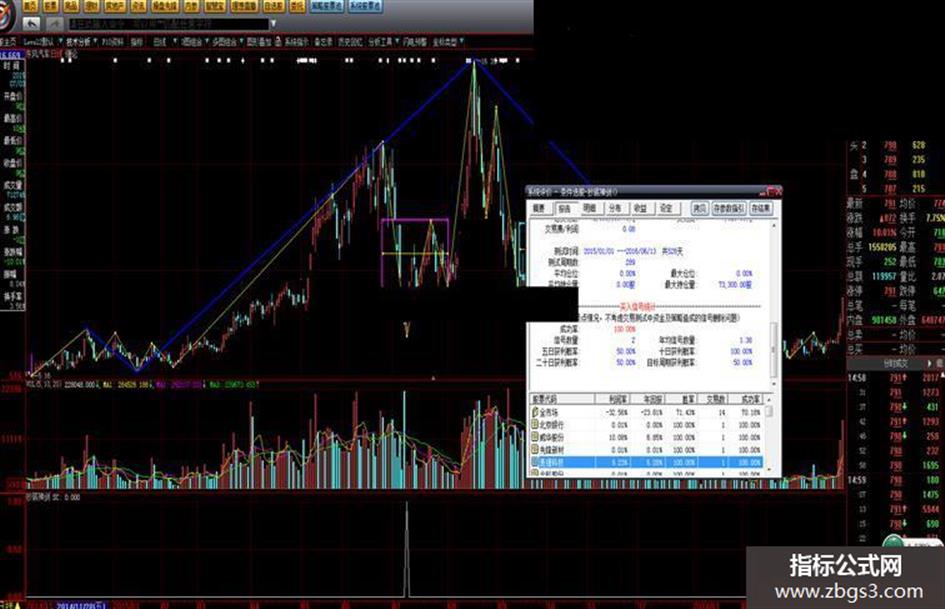Click the 闪电预警 menu item
This screenshot has height=609, width=945.
[x=415, y=42]
